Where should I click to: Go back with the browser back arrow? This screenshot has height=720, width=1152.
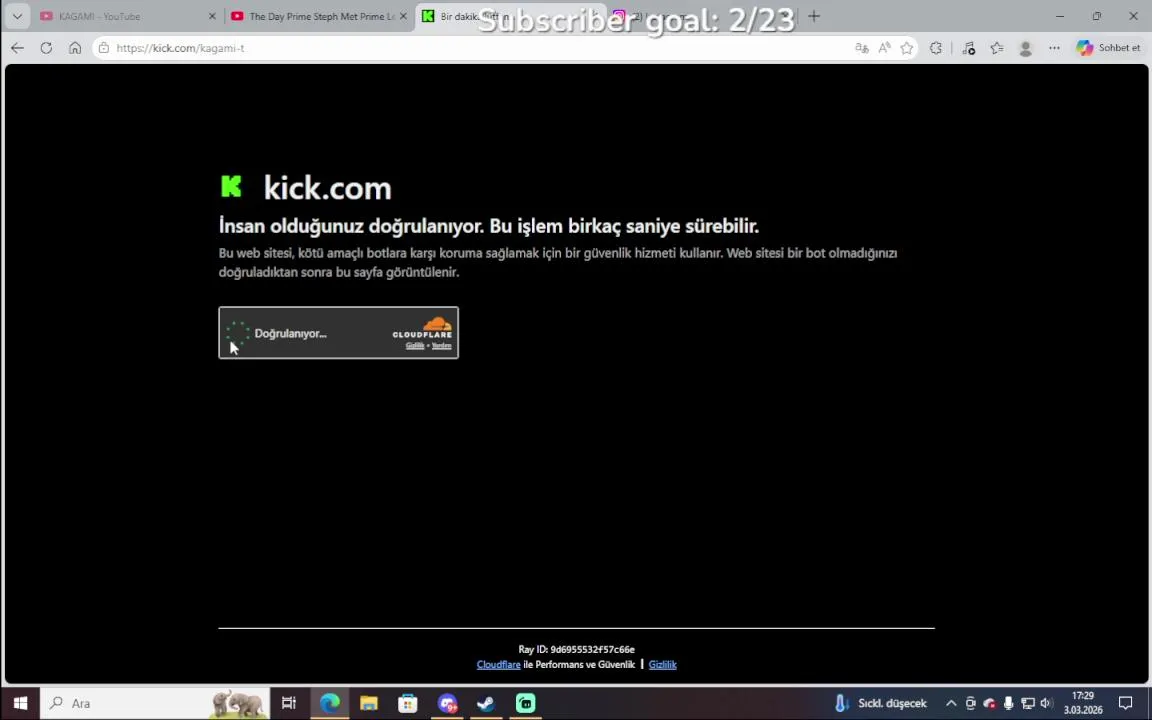(x=18, y=48)
